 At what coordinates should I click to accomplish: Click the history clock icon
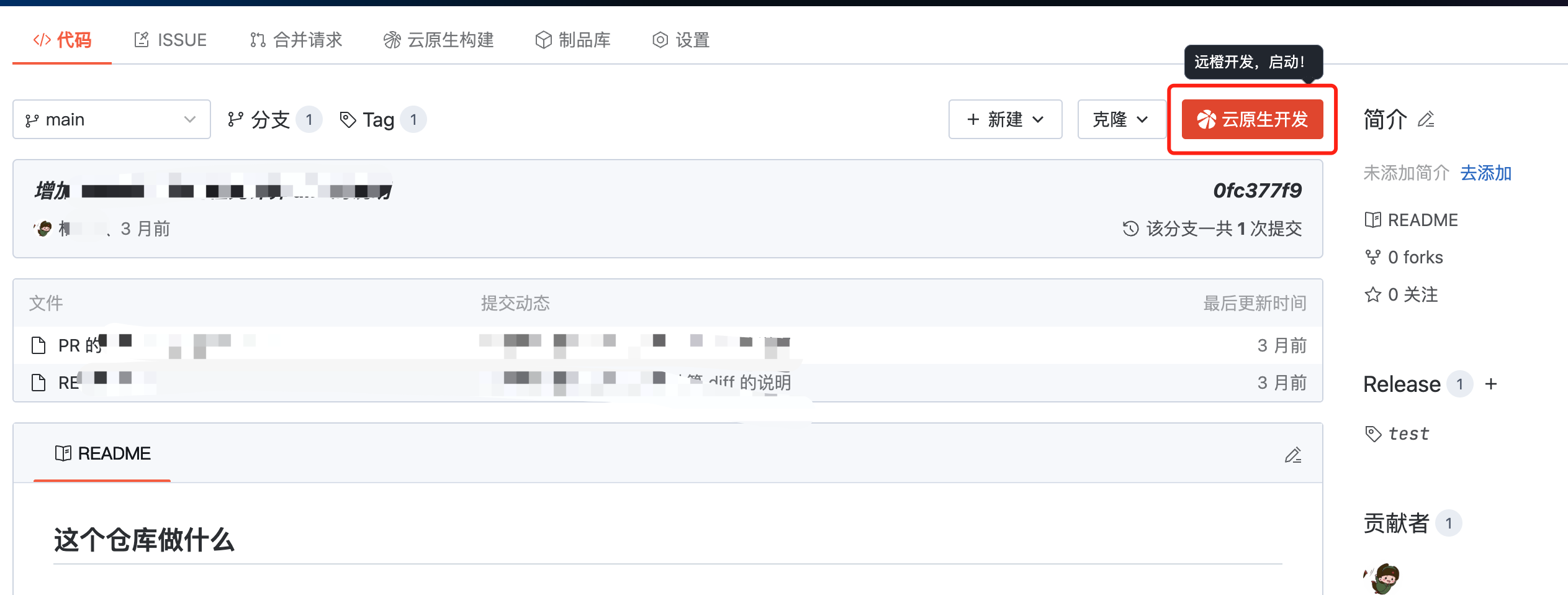[x=1130, y=229]
